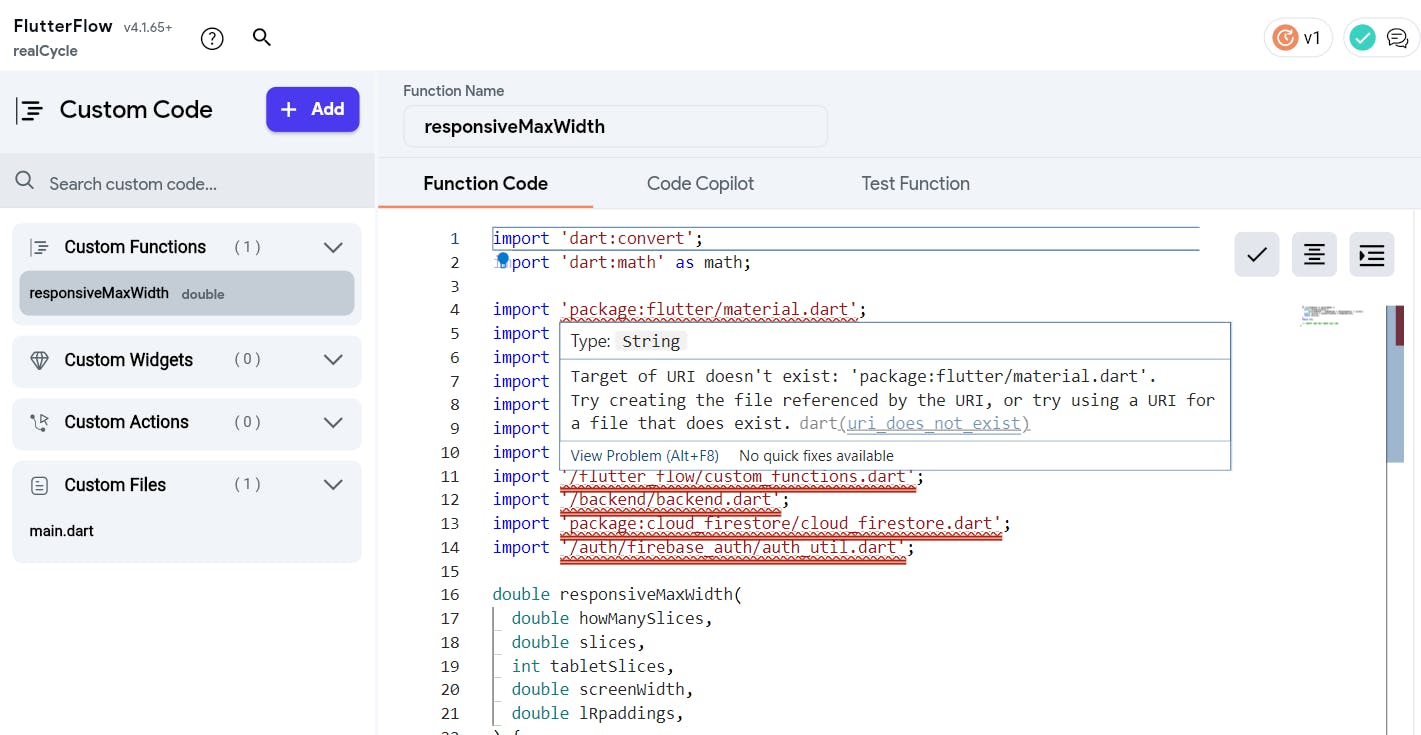
Task: Expand the Custom Widgets section chevron
Action: (333, 360)
